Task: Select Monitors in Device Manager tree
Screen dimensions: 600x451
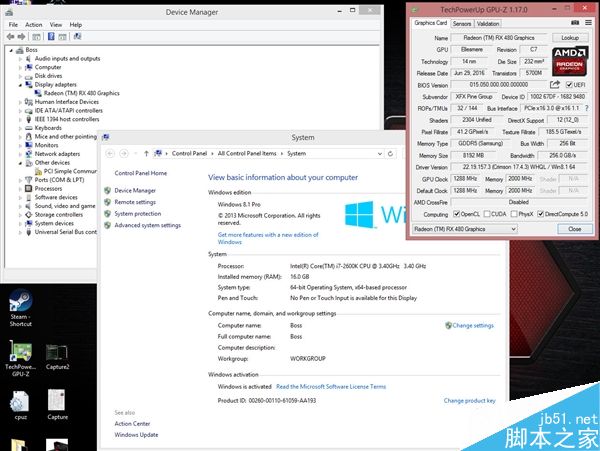Action: (x=46, y=145)
